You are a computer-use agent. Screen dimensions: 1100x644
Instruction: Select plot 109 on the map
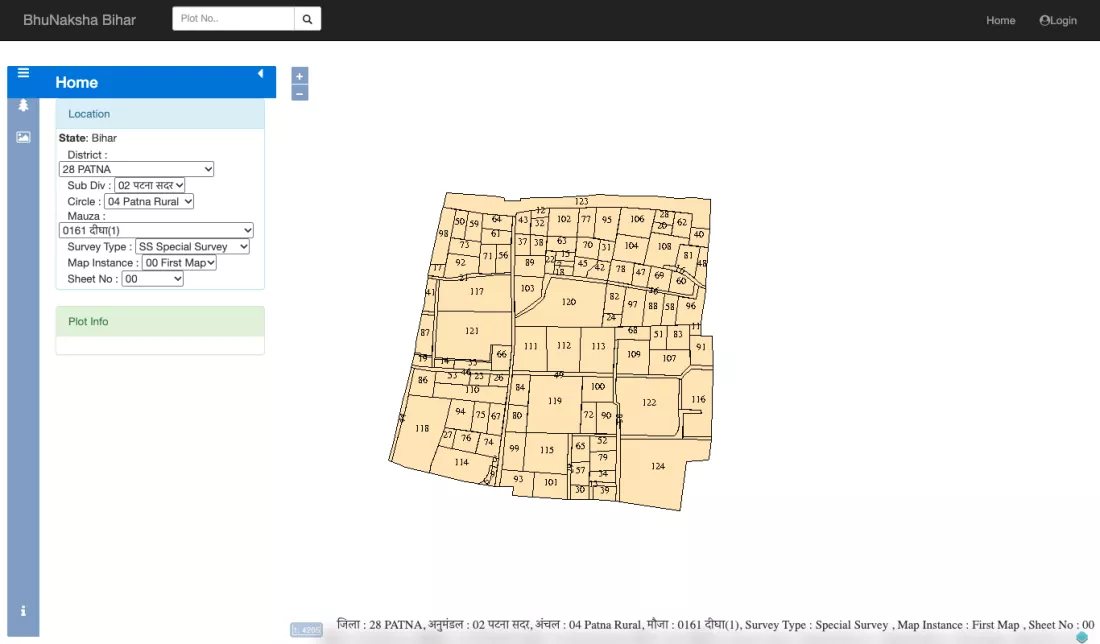point(633,354)
